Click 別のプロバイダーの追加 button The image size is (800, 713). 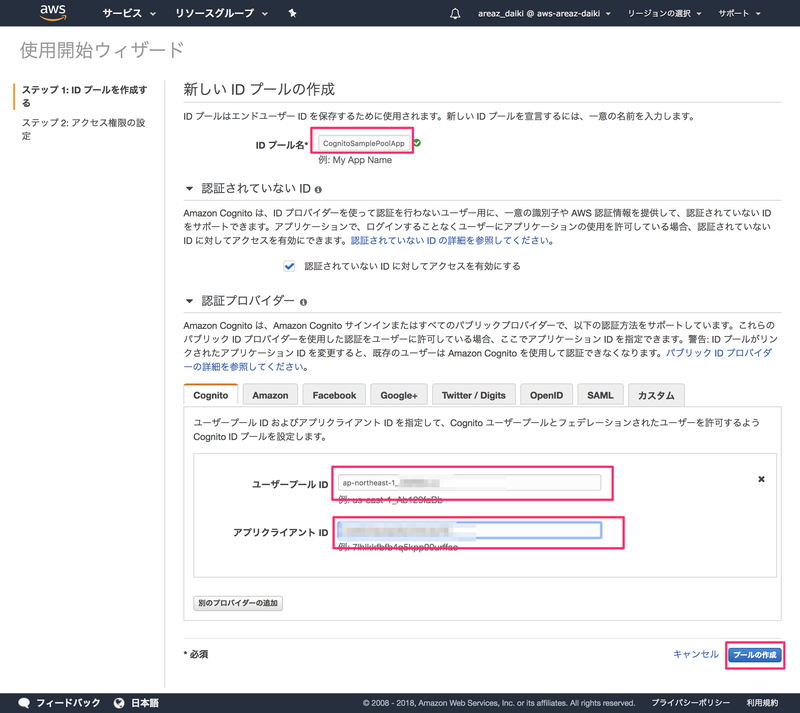(x=238, y=603)
